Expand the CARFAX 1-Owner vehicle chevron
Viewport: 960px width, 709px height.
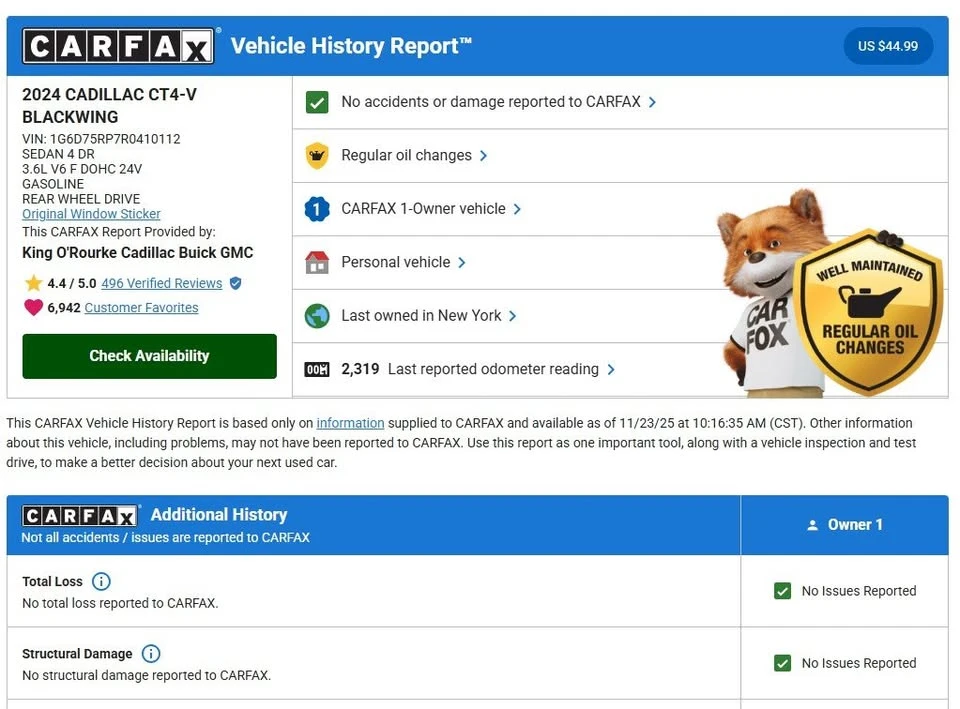(517, 209)
